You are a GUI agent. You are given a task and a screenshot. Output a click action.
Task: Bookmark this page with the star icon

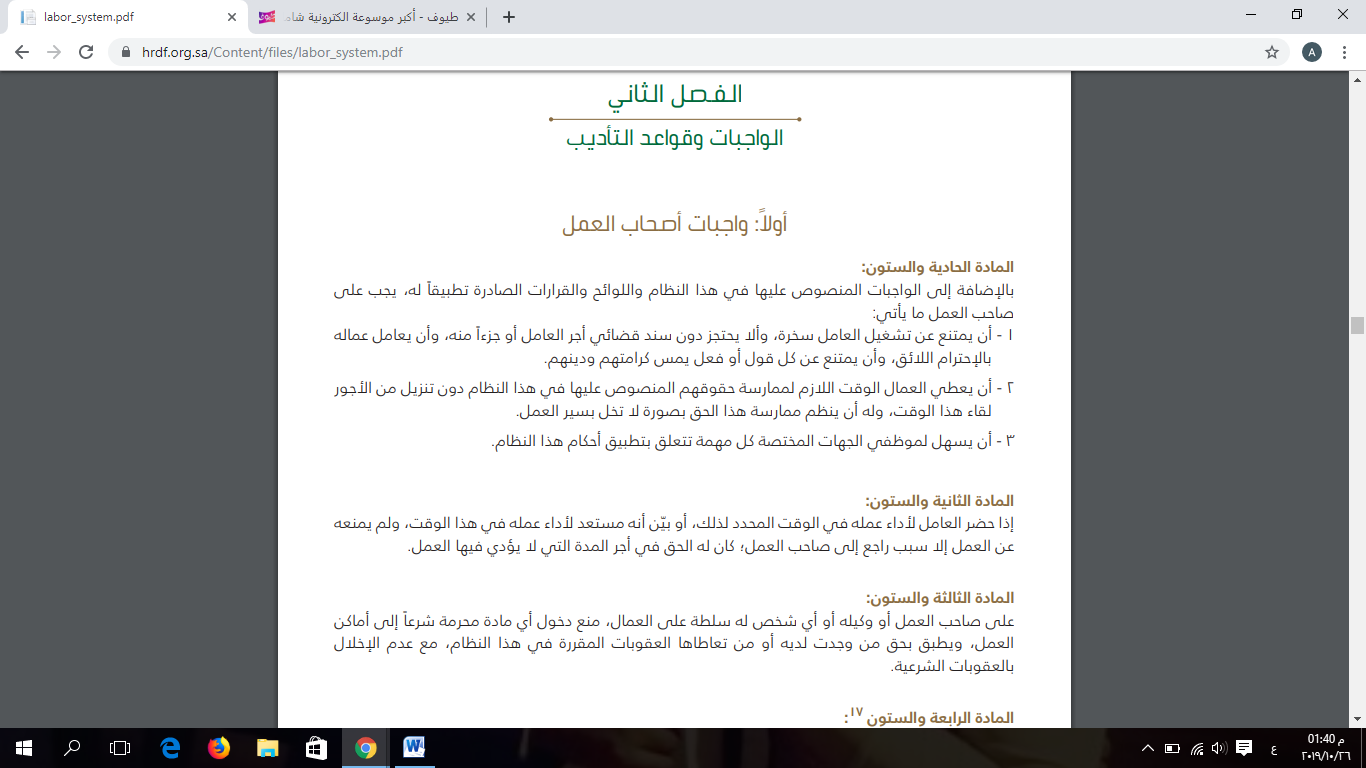click(x=1272, y=52)
